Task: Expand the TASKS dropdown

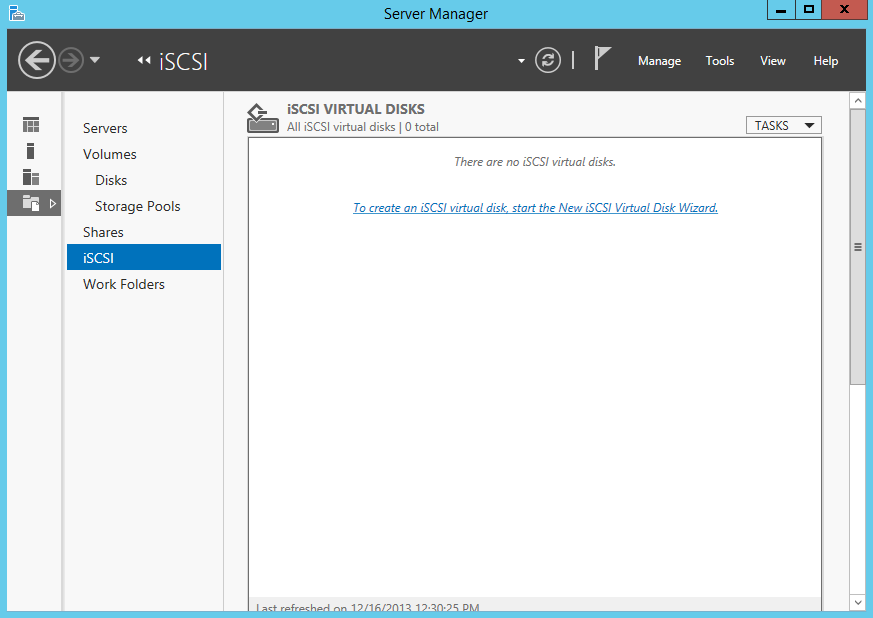Action: click(783, 125)
